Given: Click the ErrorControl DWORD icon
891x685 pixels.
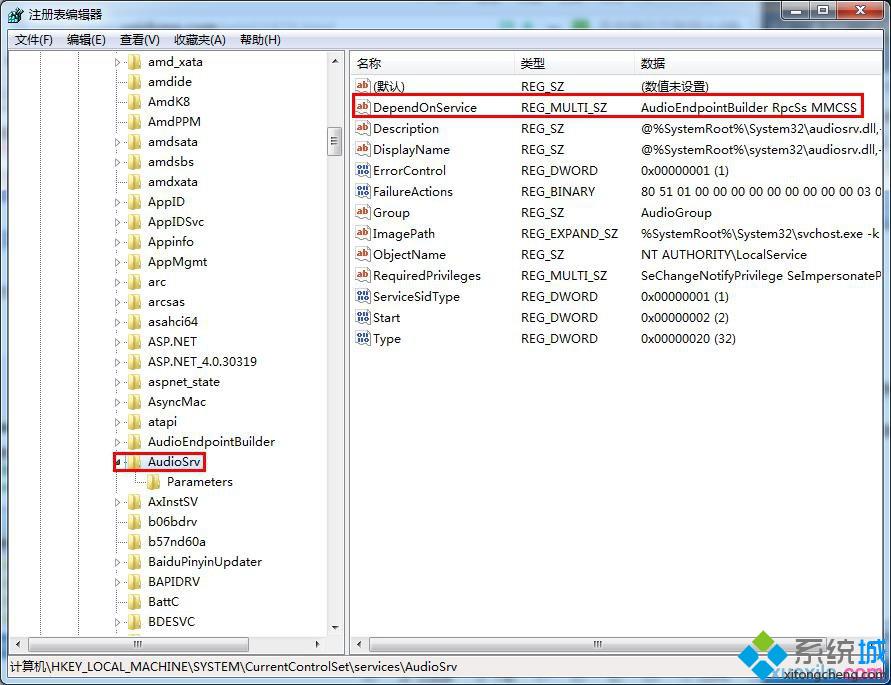Looking at the screenshot, I should (363, 170).
